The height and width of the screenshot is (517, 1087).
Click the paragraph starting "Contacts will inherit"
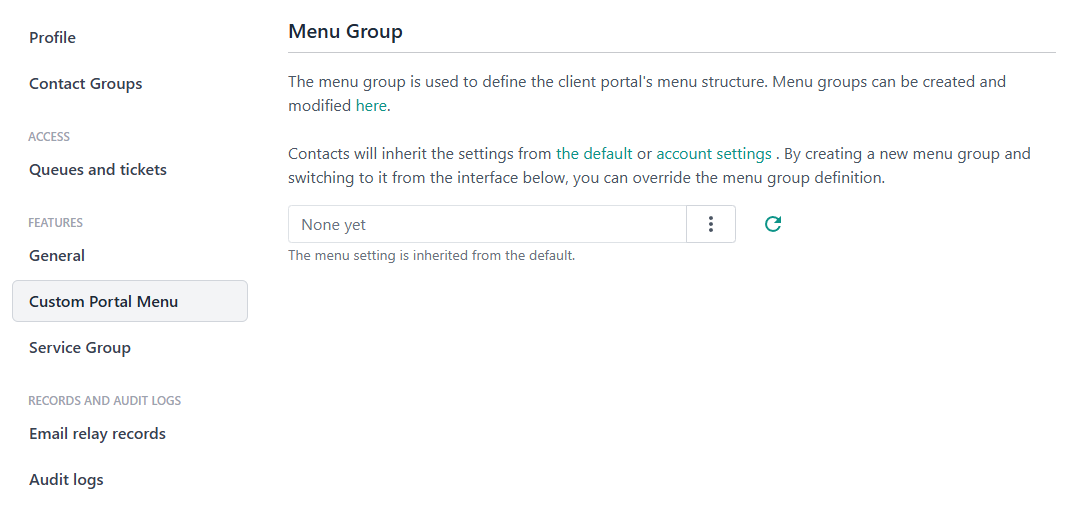pos(420,154)
